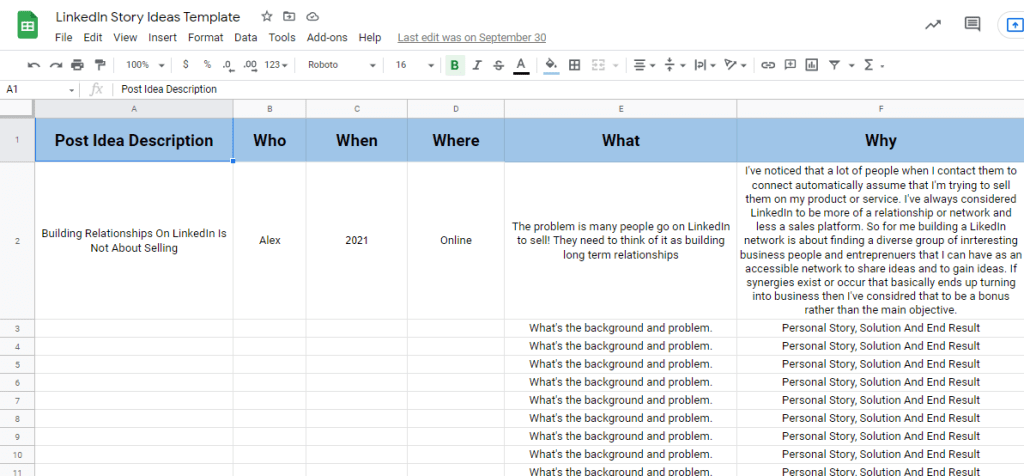Open the fill color picker
This screenshot has width=1024, height=476.
pos(551,65)
